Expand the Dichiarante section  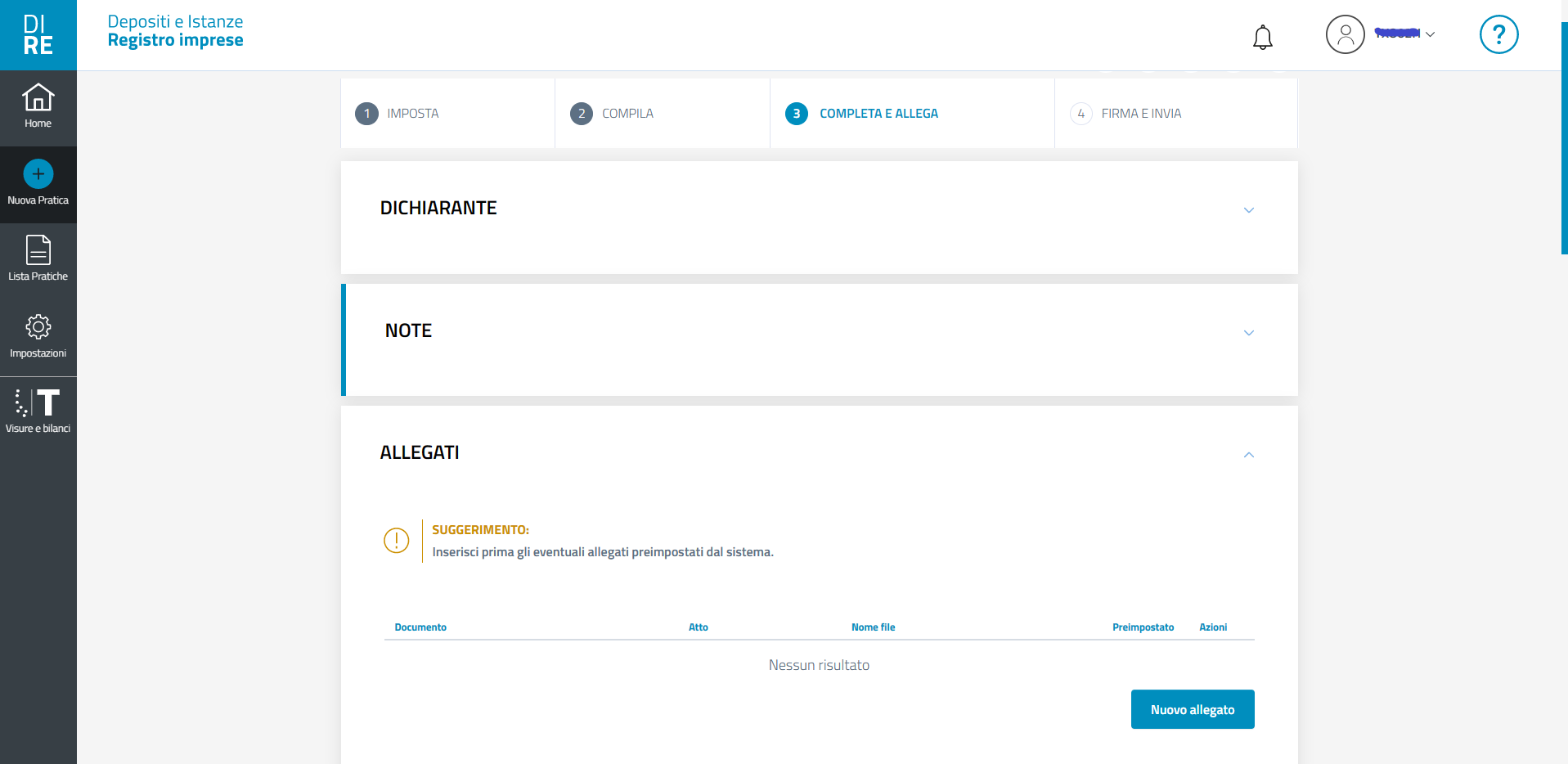pyautogui.click(x=1248, y=210)
